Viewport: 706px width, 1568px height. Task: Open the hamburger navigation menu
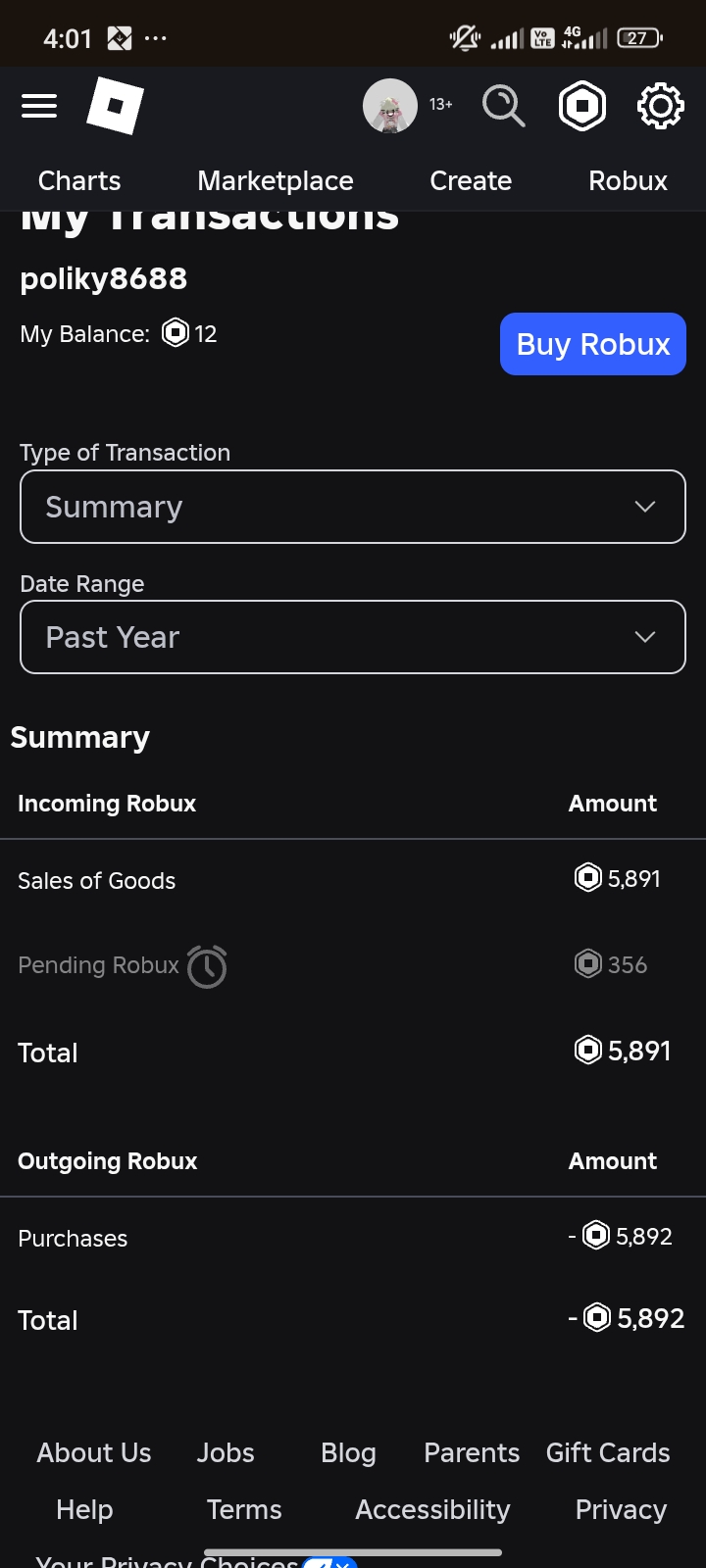(x=39, y=106)
